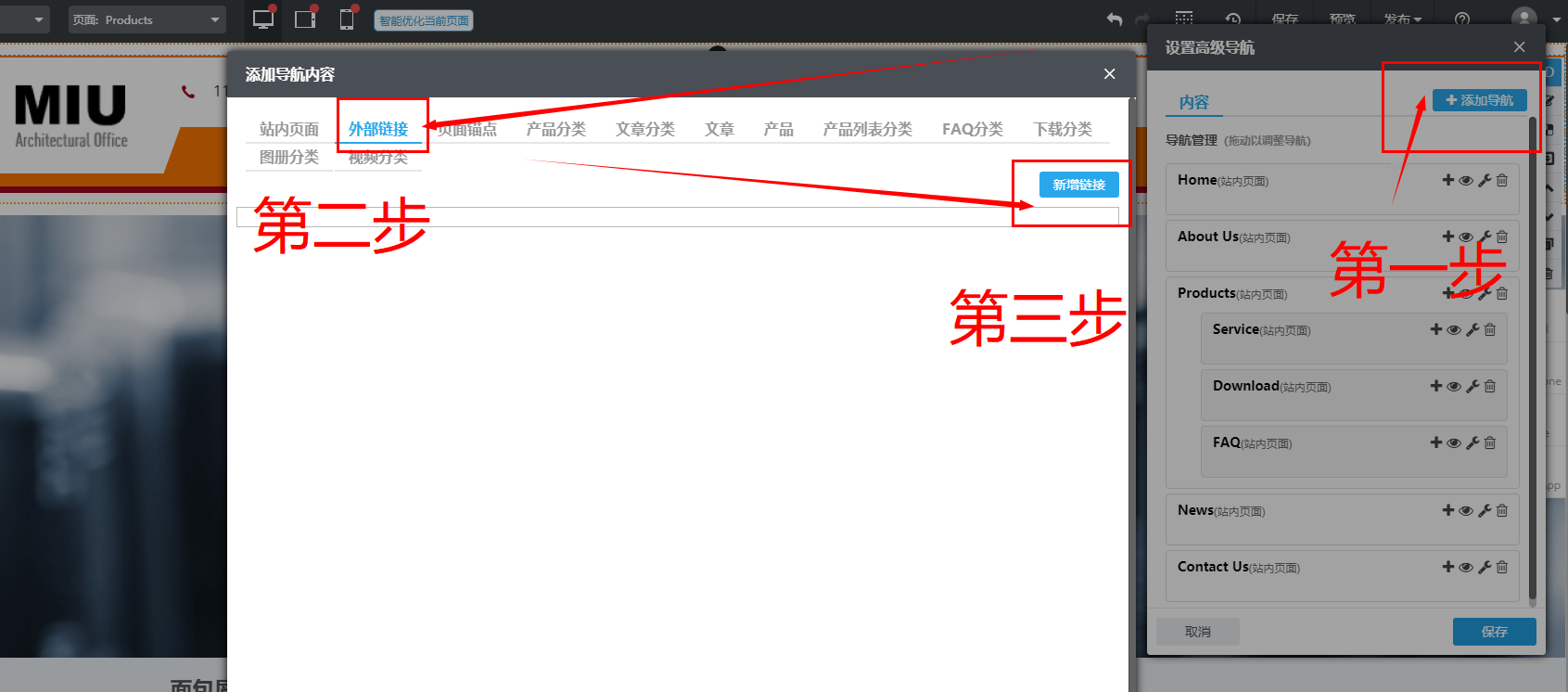Viewport: 1568px width, 692px height.
Task: Close the 设置高级导航 panel
Action: pos(1519,47)
